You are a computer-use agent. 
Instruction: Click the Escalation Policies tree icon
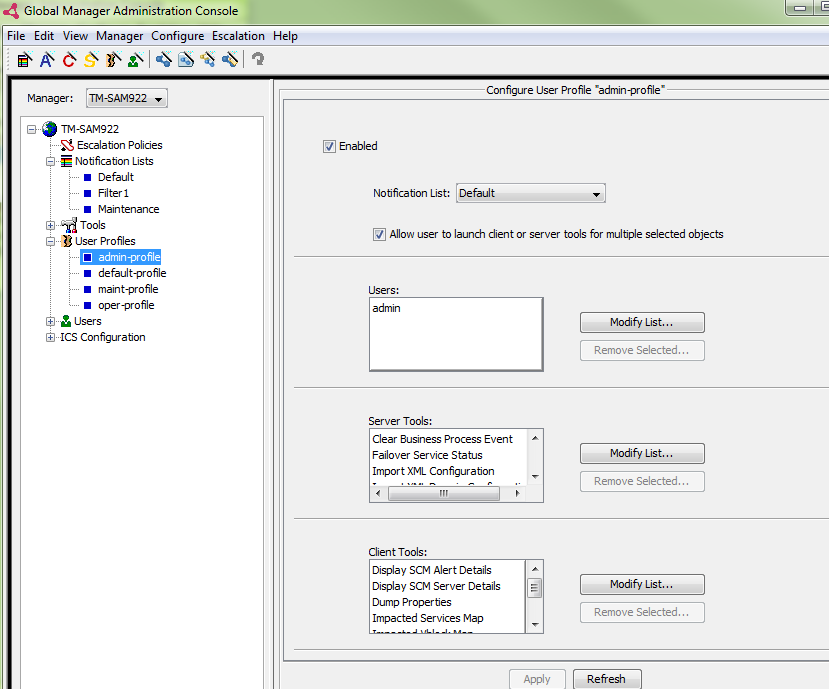[67, 145]
